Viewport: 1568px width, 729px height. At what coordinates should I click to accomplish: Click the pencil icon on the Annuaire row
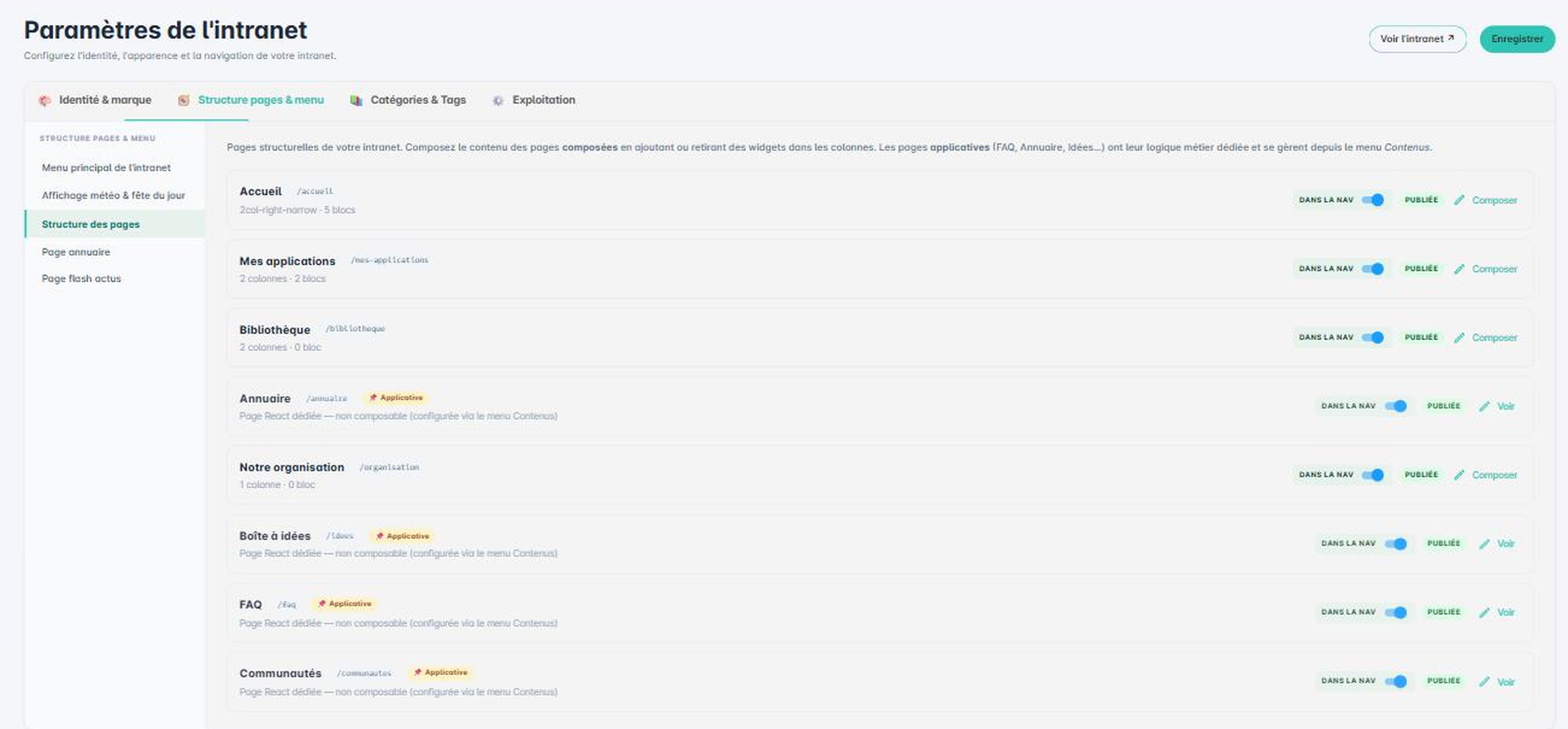pos(1484,406)
